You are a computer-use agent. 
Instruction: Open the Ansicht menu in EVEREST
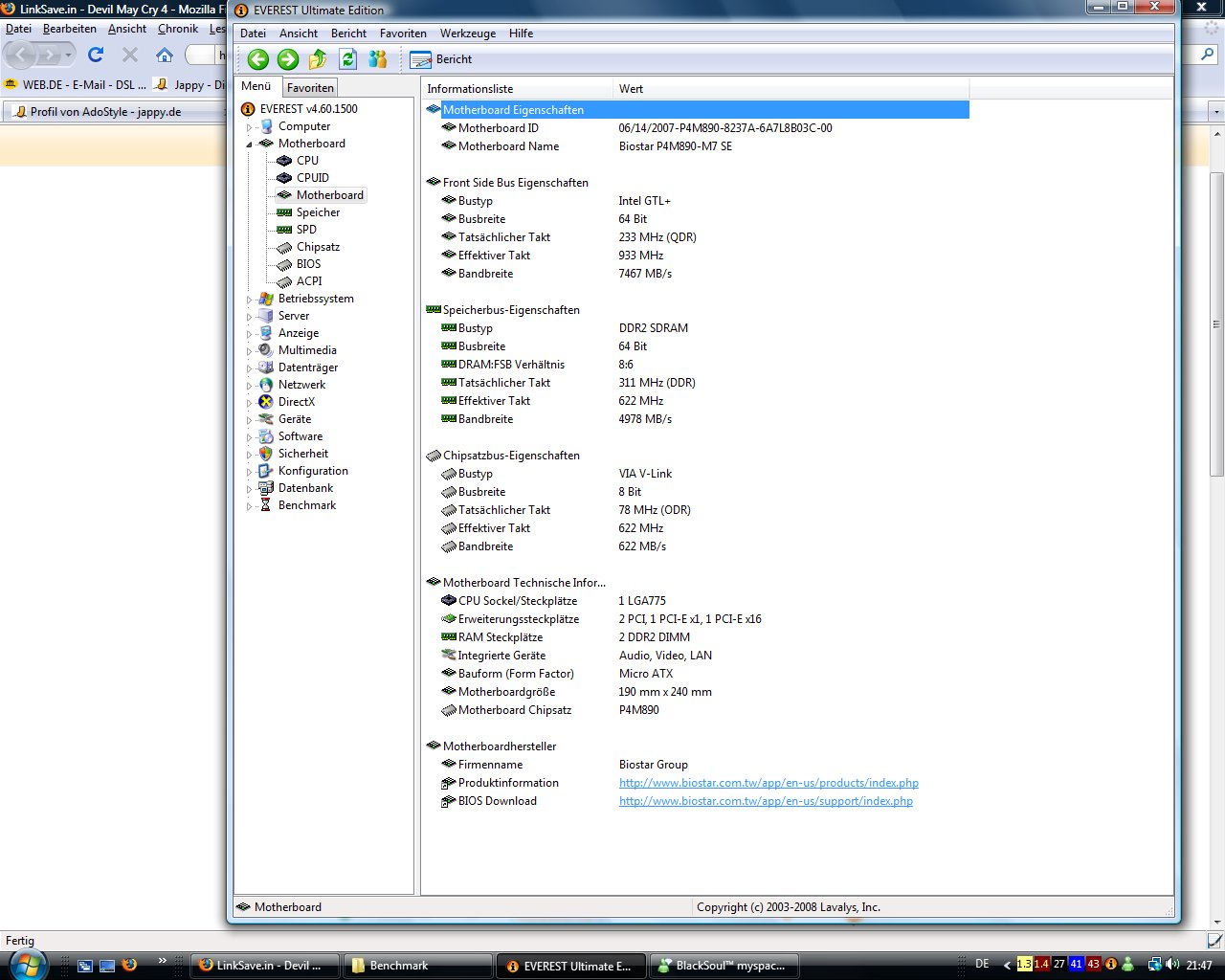tap(299, 33)
